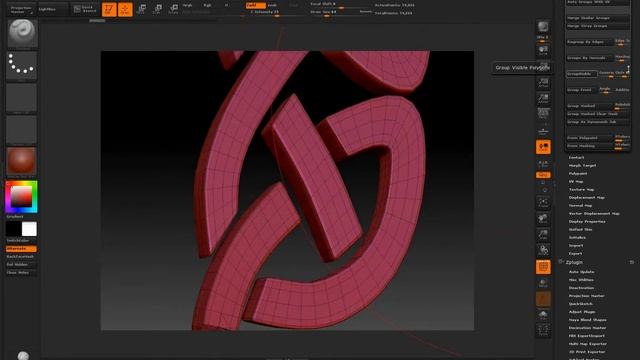This screenshot has width=640, height=360.
Task: Expand the Texture Map subpalette
Action: point(581,189)
